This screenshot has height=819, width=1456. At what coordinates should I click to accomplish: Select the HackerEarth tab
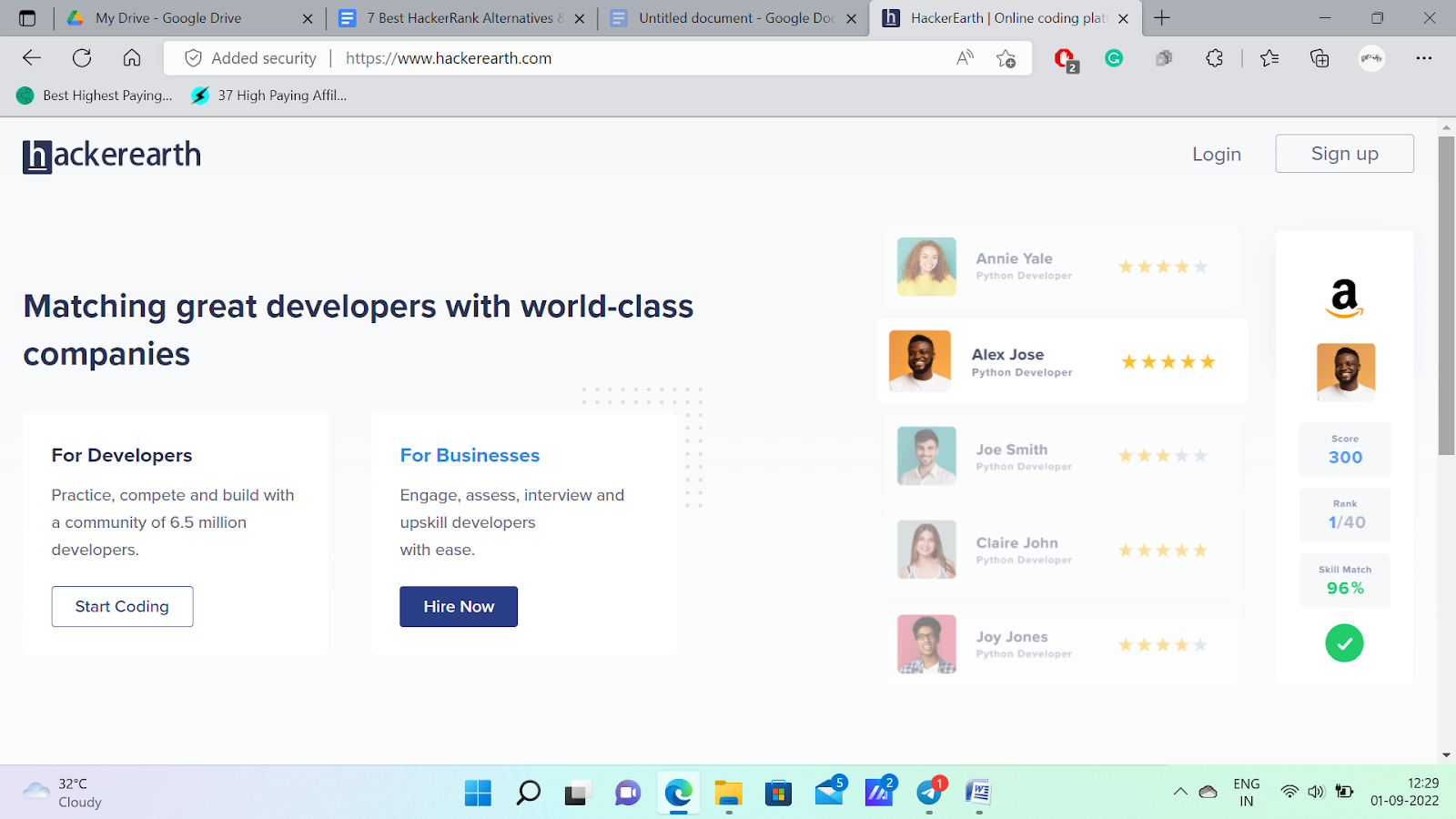1007,18
